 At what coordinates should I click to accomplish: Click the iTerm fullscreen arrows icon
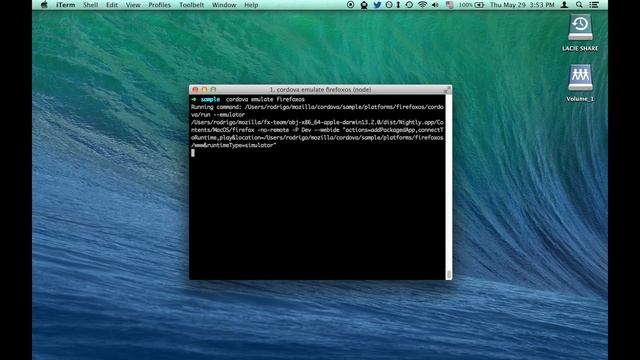pyautogui.click(x=447, y=89)
